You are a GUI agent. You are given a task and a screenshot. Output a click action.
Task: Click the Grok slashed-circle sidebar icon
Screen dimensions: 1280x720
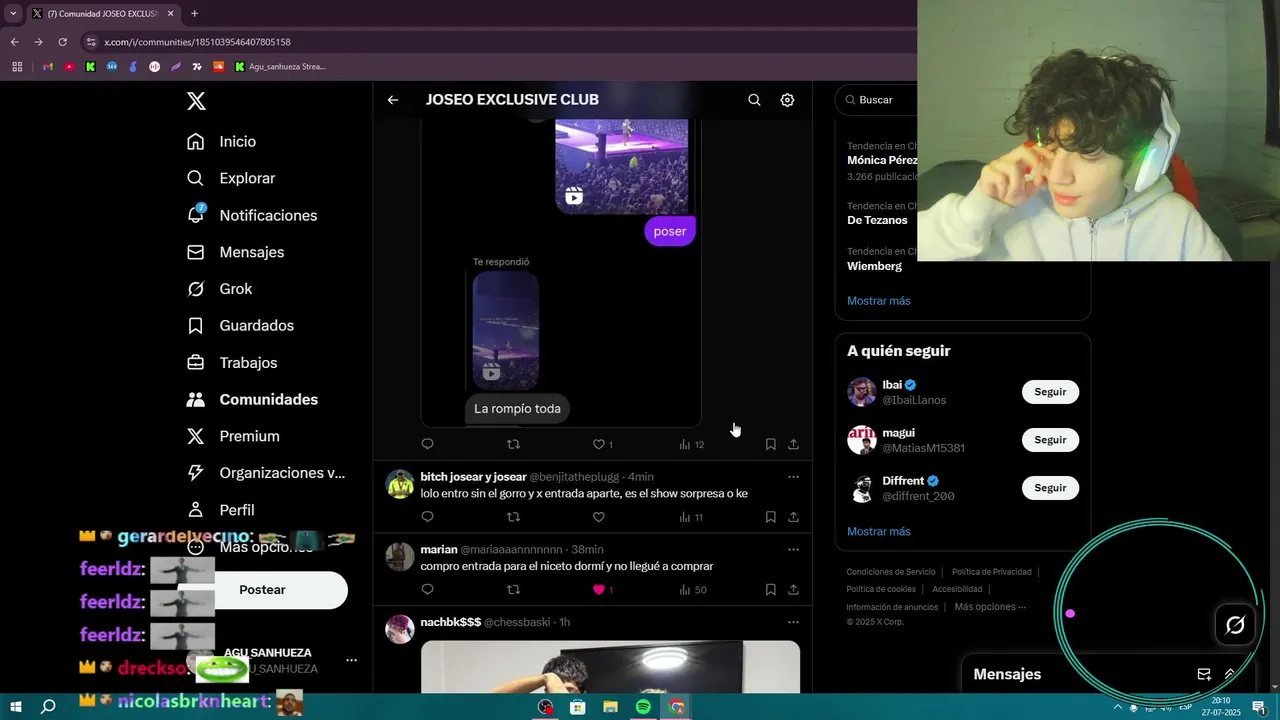pyautogui.click(x=196, y=289)
